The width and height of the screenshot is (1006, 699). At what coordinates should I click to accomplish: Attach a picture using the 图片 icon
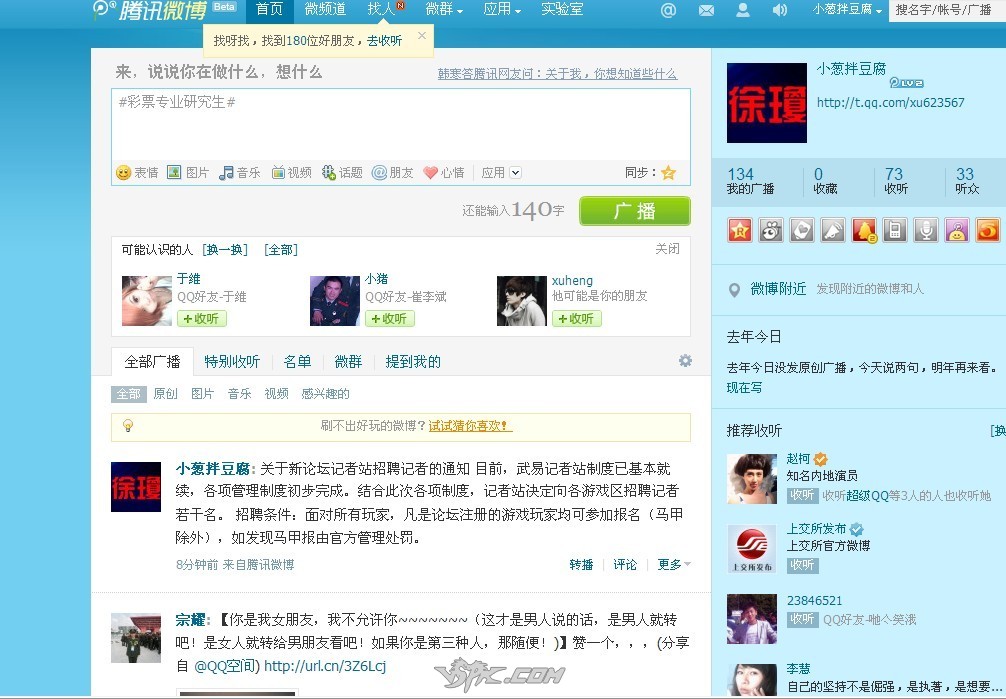pos(174,172)
